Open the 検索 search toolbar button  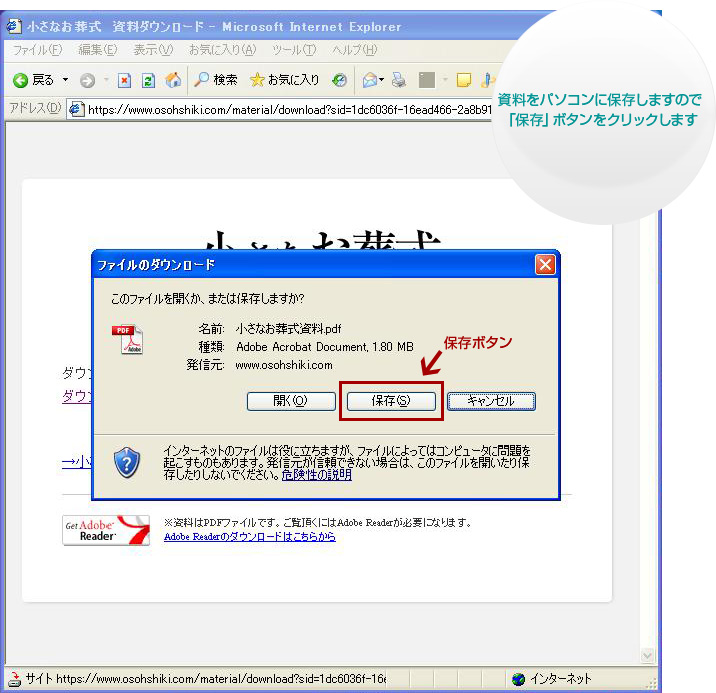[x=216, y=80]
